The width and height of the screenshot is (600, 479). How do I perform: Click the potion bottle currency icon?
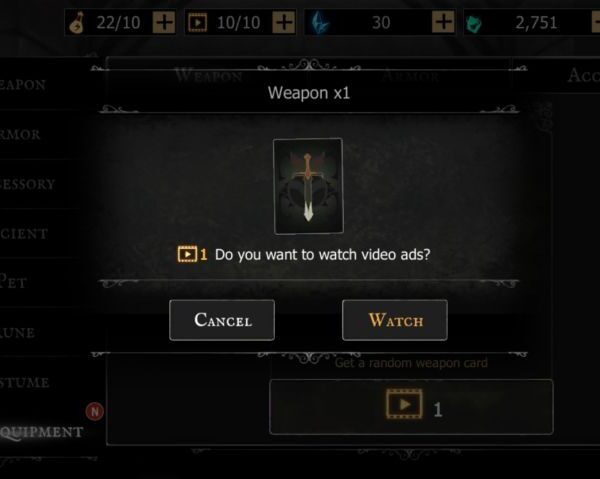tap(77, 23)
